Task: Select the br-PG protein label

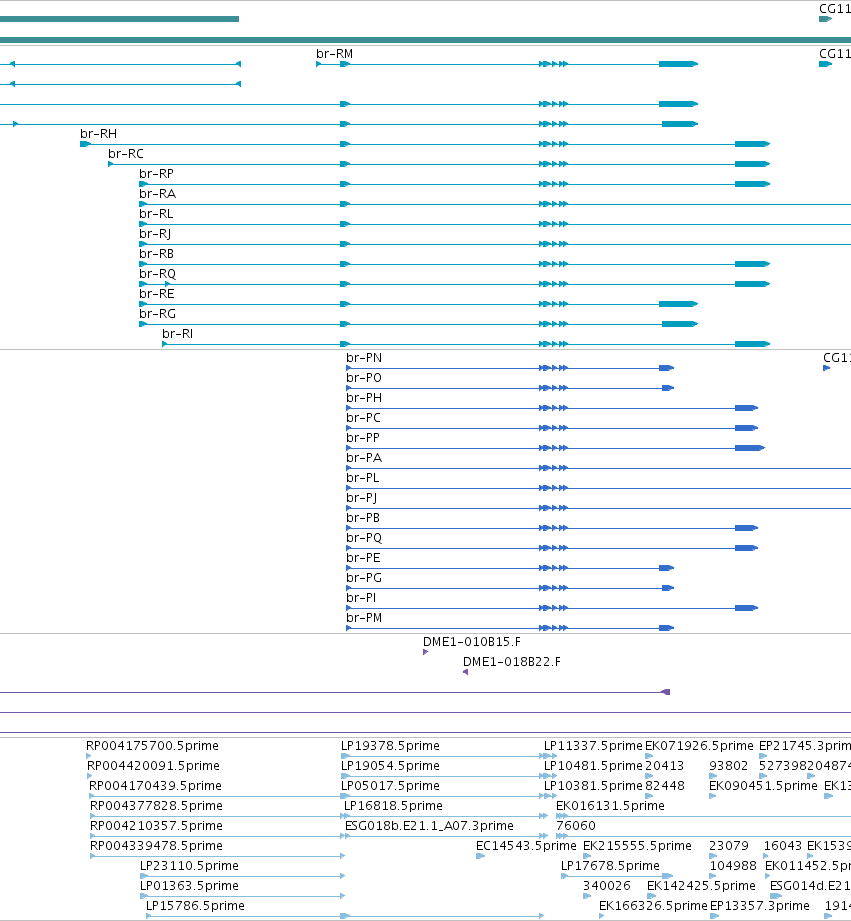Action: pos(364,577)
